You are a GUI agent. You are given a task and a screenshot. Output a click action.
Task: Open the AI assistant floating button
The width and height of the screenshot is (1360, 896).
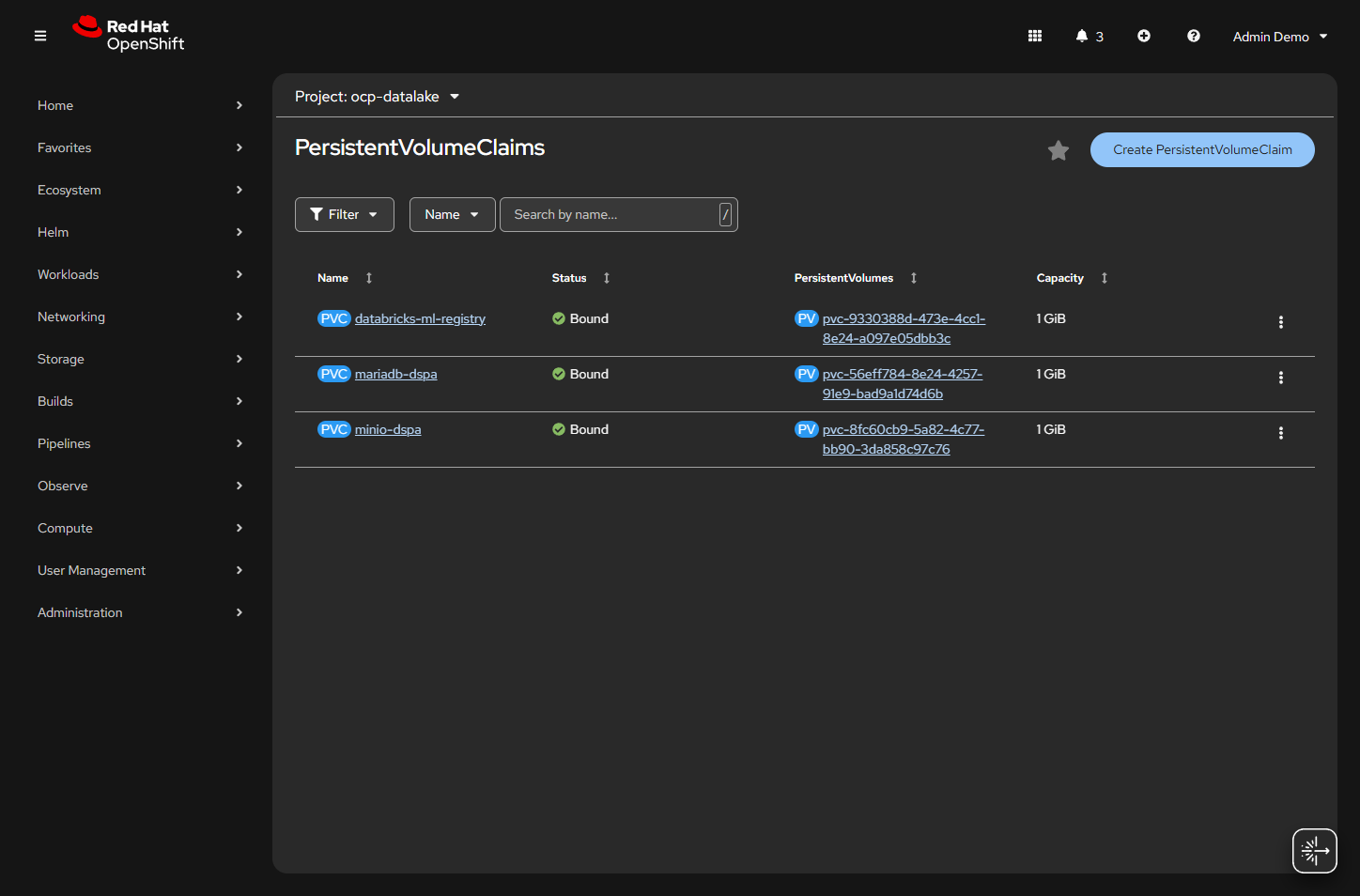pos(1315,851)
